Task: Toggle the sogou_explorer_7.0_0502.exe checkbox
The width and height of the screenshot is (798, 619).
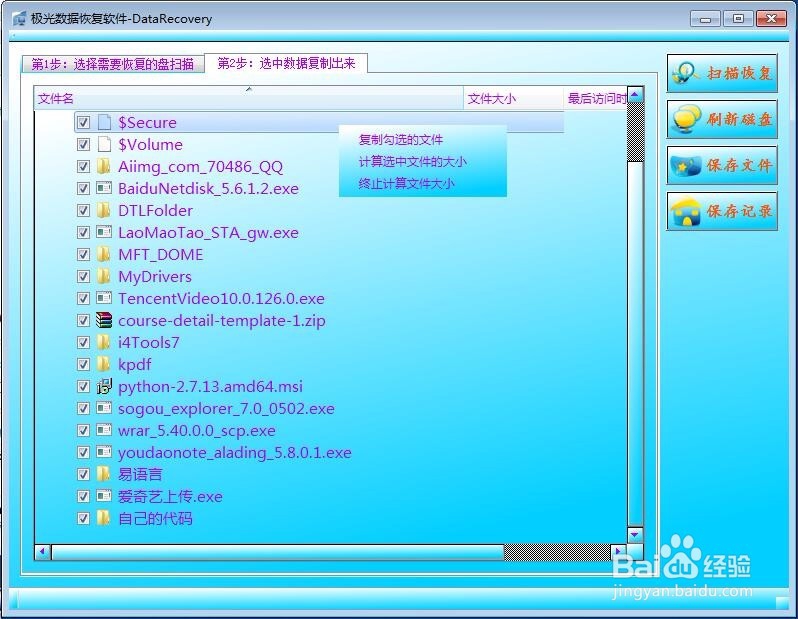Action: pyautogui.click(x=83, y=408)
